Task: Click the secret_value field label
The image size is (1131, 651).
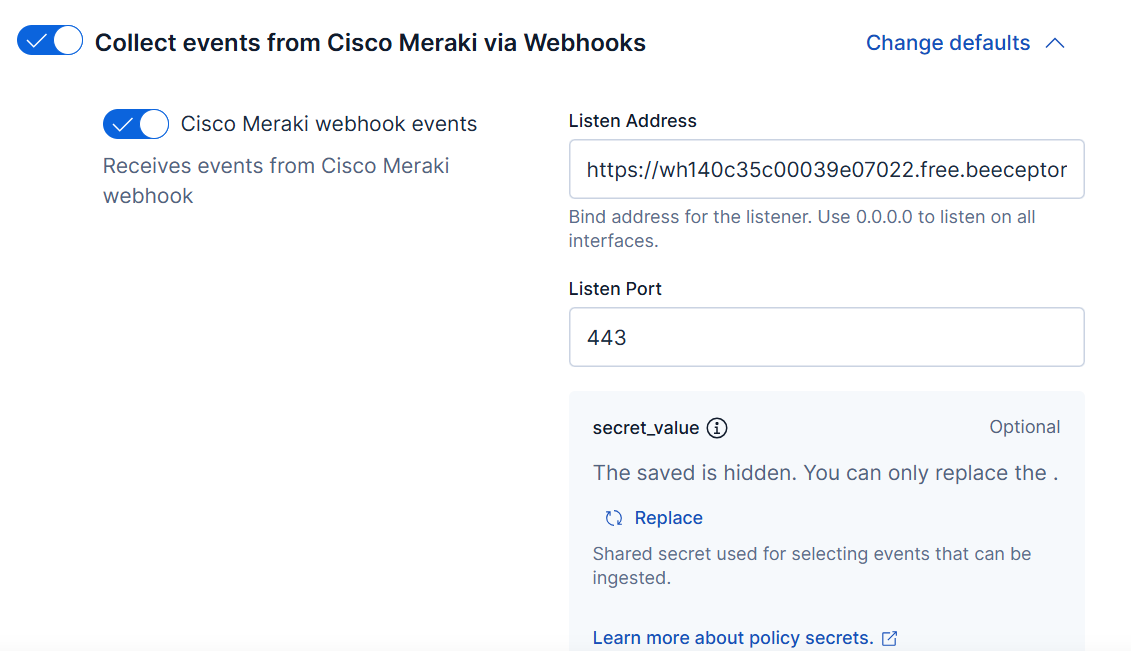Action: [x=646, y=428]
